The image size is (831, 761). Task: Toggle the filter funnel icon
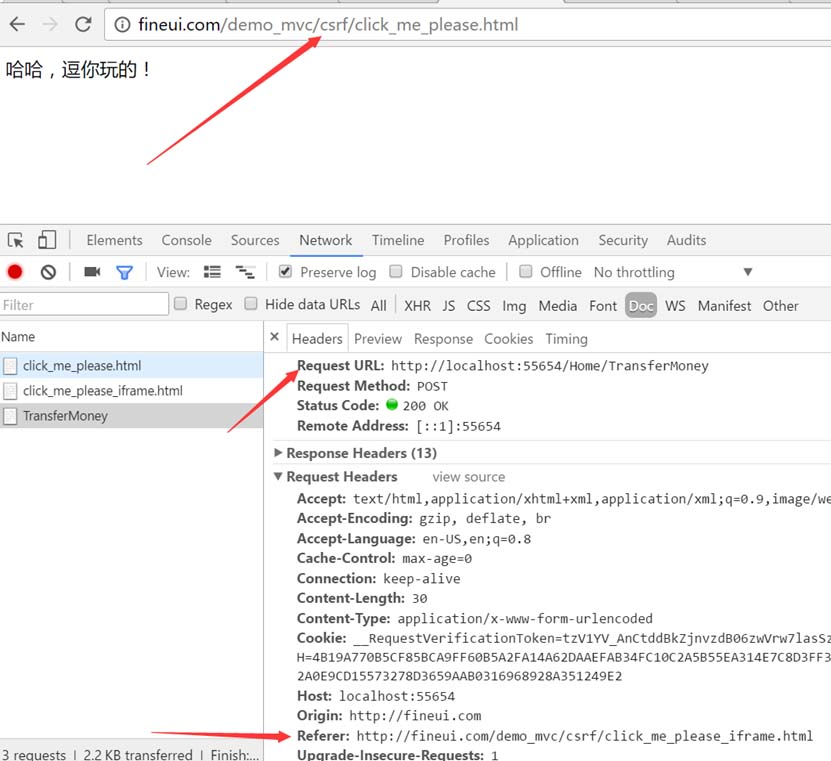click(x=125, y=272)
